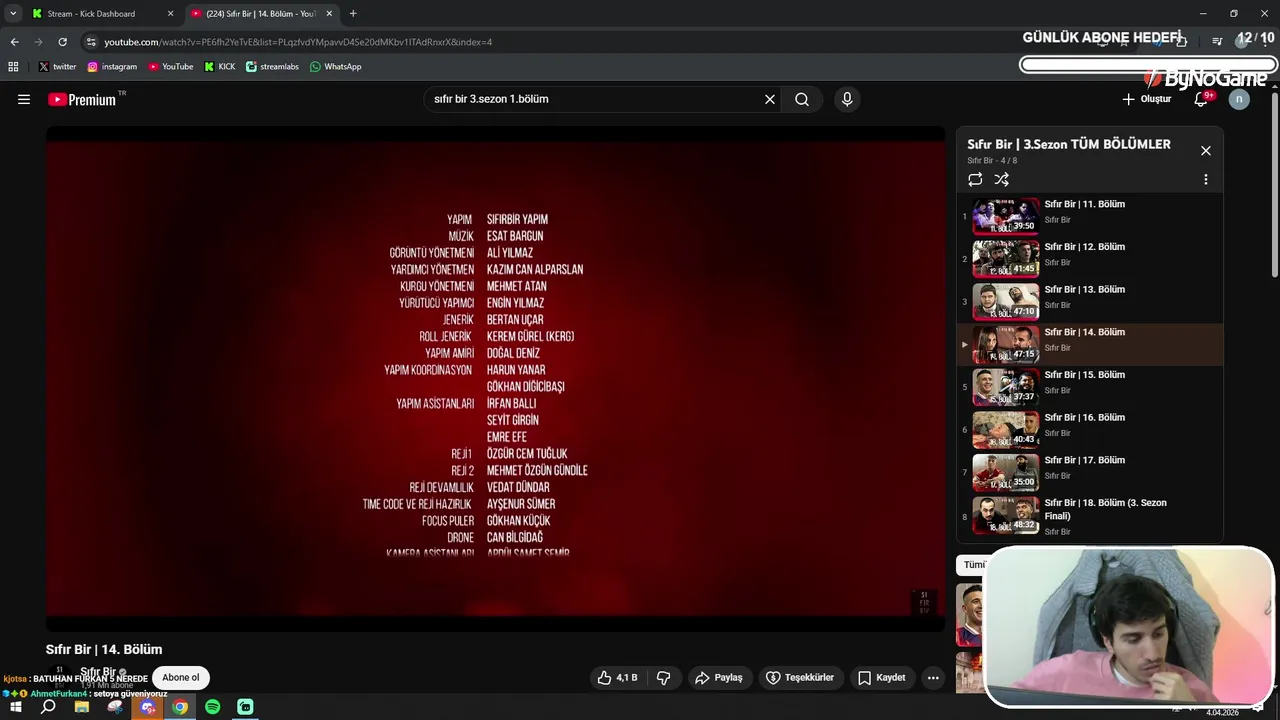1280x720 pixels.
Task: Open Sıfır Bir 13. Bölüm thumbnail
Action: tap(1006, 301)
